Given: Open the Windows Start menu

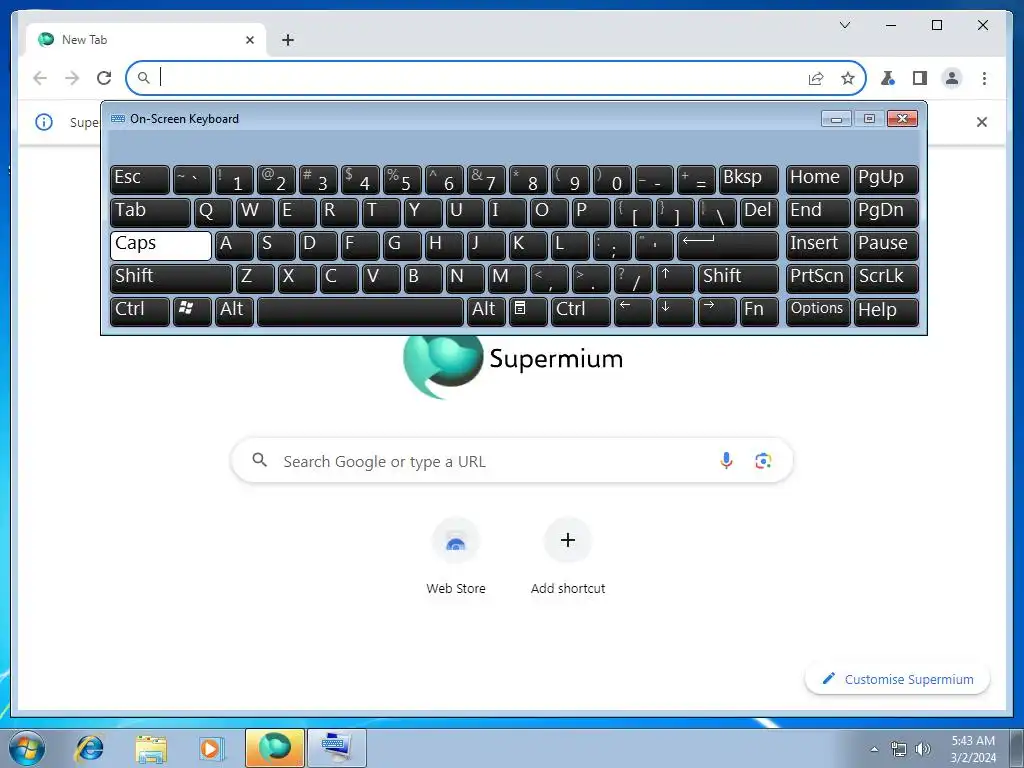Looking at the screenshot, I should click(27, 748).
